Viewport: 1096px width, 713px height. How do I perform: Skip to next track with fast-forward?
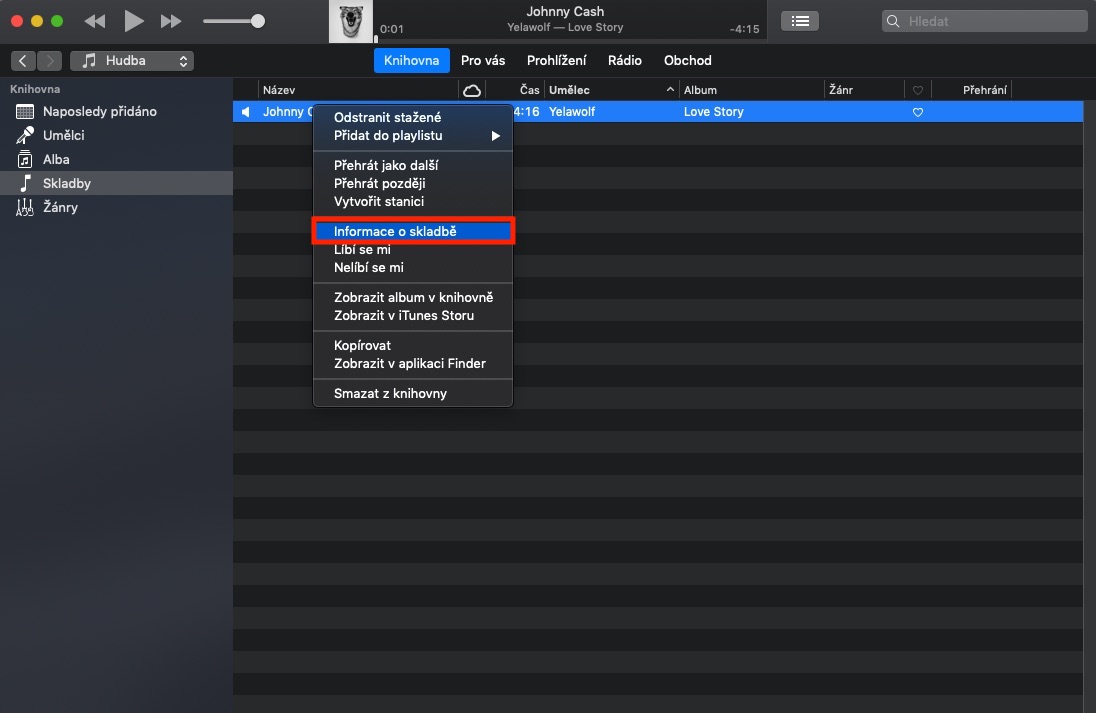[171, 22]
